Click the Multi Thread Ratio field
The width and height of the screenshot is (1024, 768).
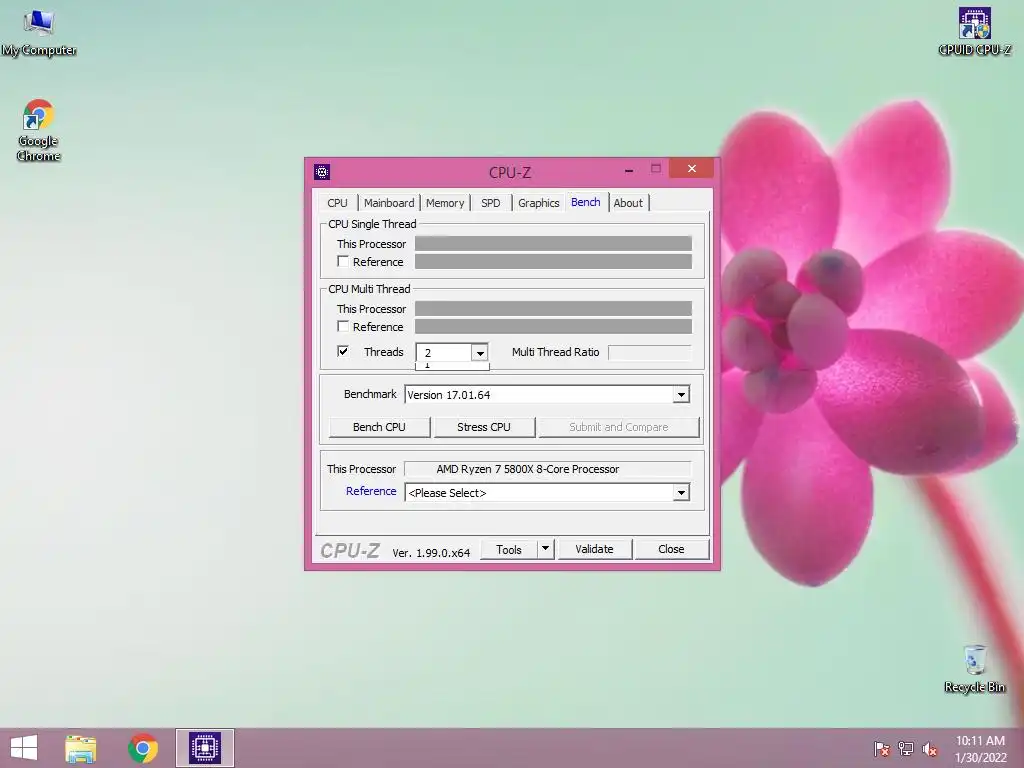click(x=649, y=353)
